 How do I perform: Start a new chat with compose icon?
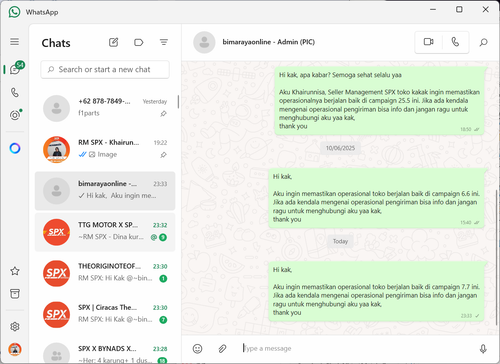click(114, 42)
